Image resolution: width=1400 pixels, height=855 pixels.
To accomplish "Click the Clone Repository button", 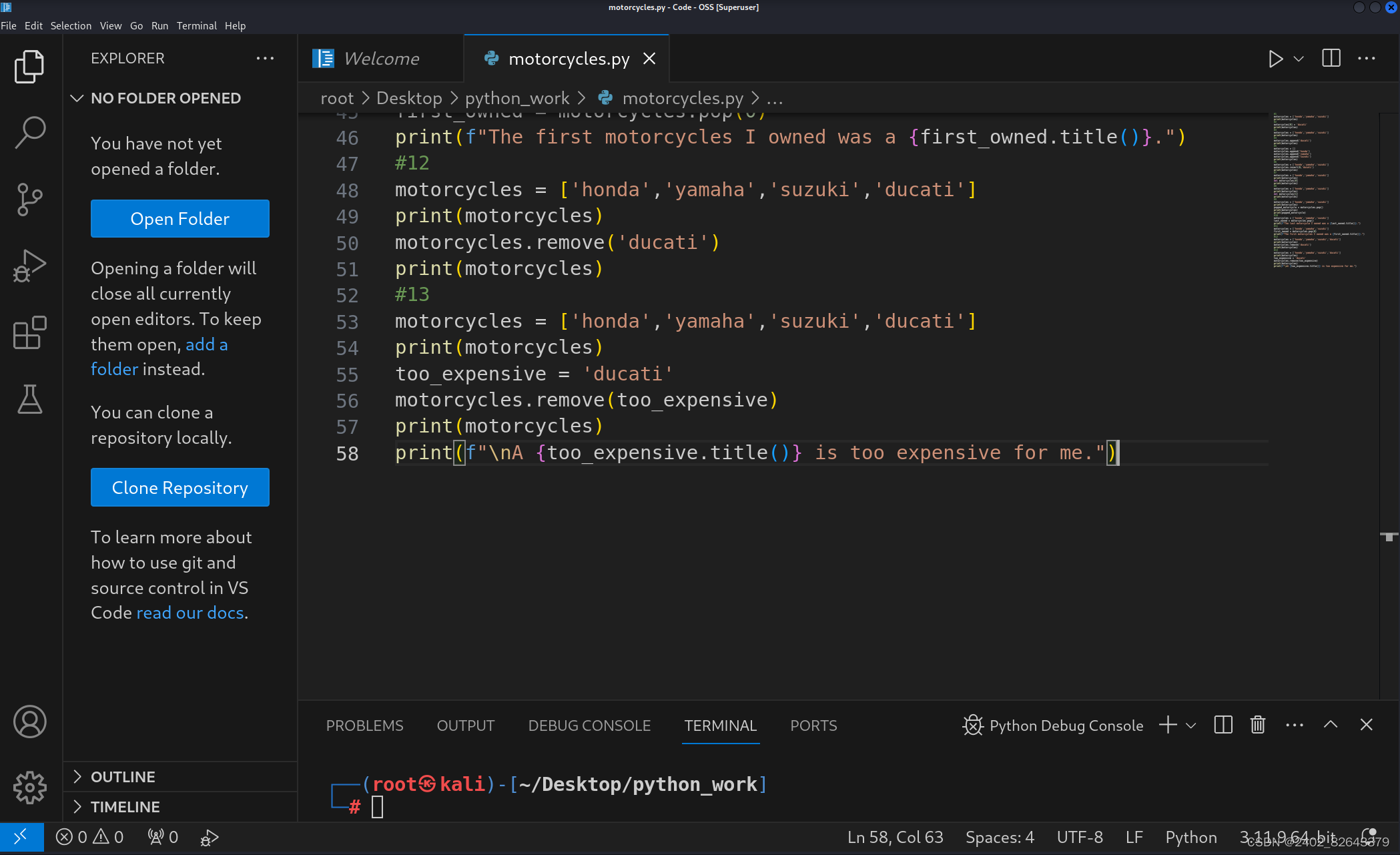I will (x=180, y=488).
